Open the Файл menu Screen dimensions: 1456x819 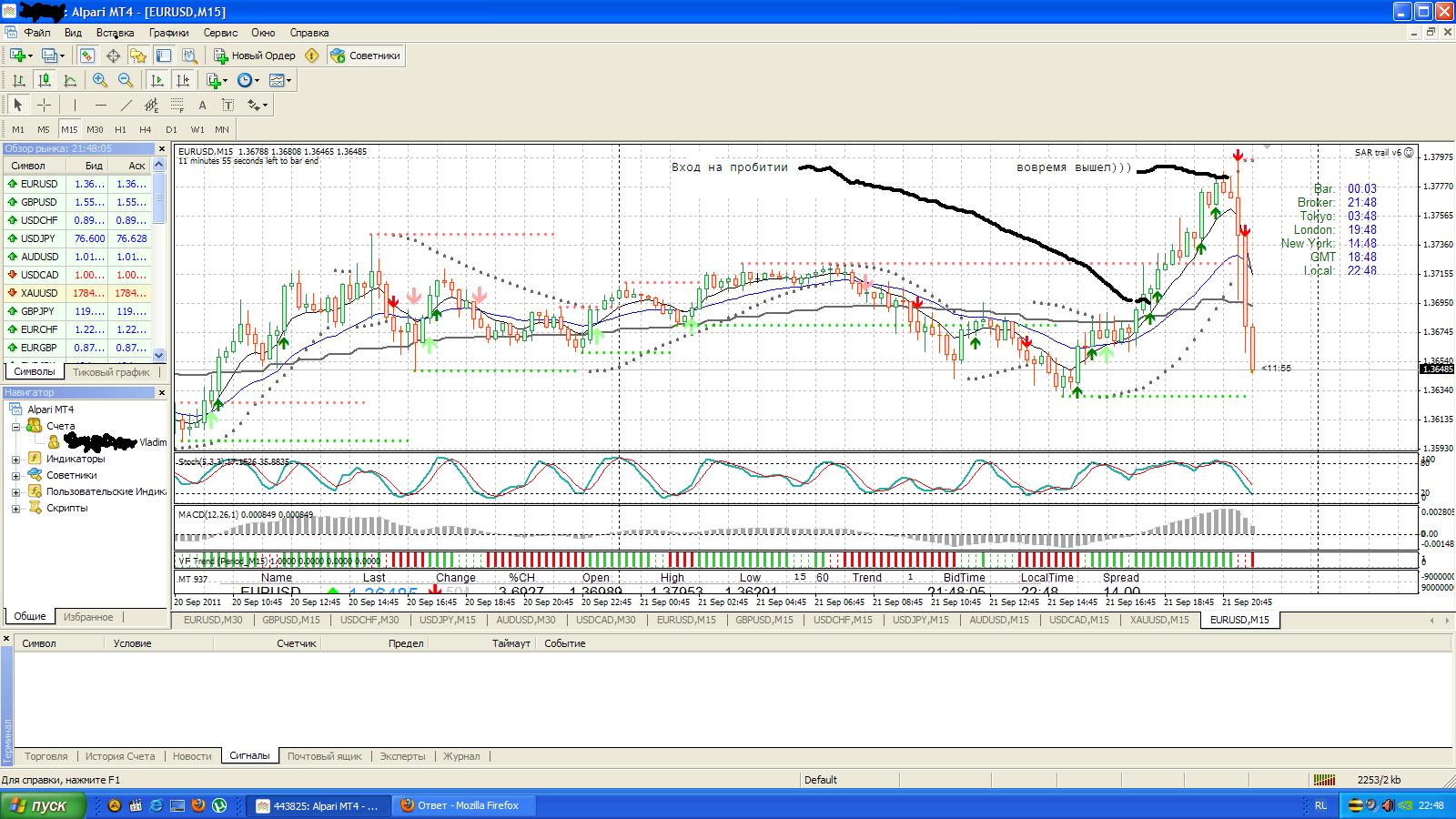[37, 32]
